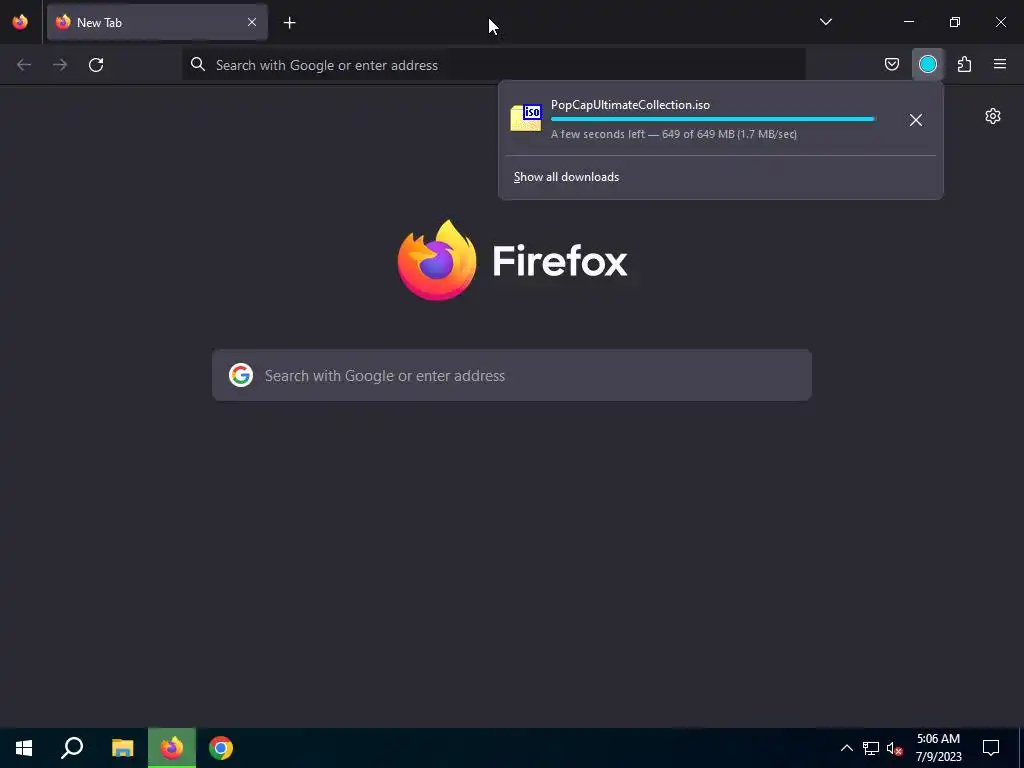This screenshot has width=1024, height=768.
Task: Click the ISO file icon in downloads
Action: click(x=526, y=118)
